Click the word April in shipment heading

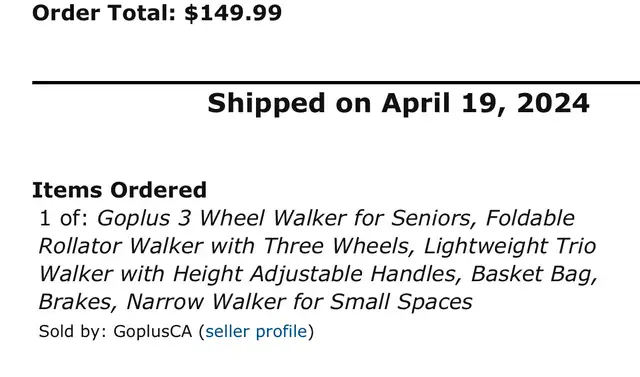(416, 104)
